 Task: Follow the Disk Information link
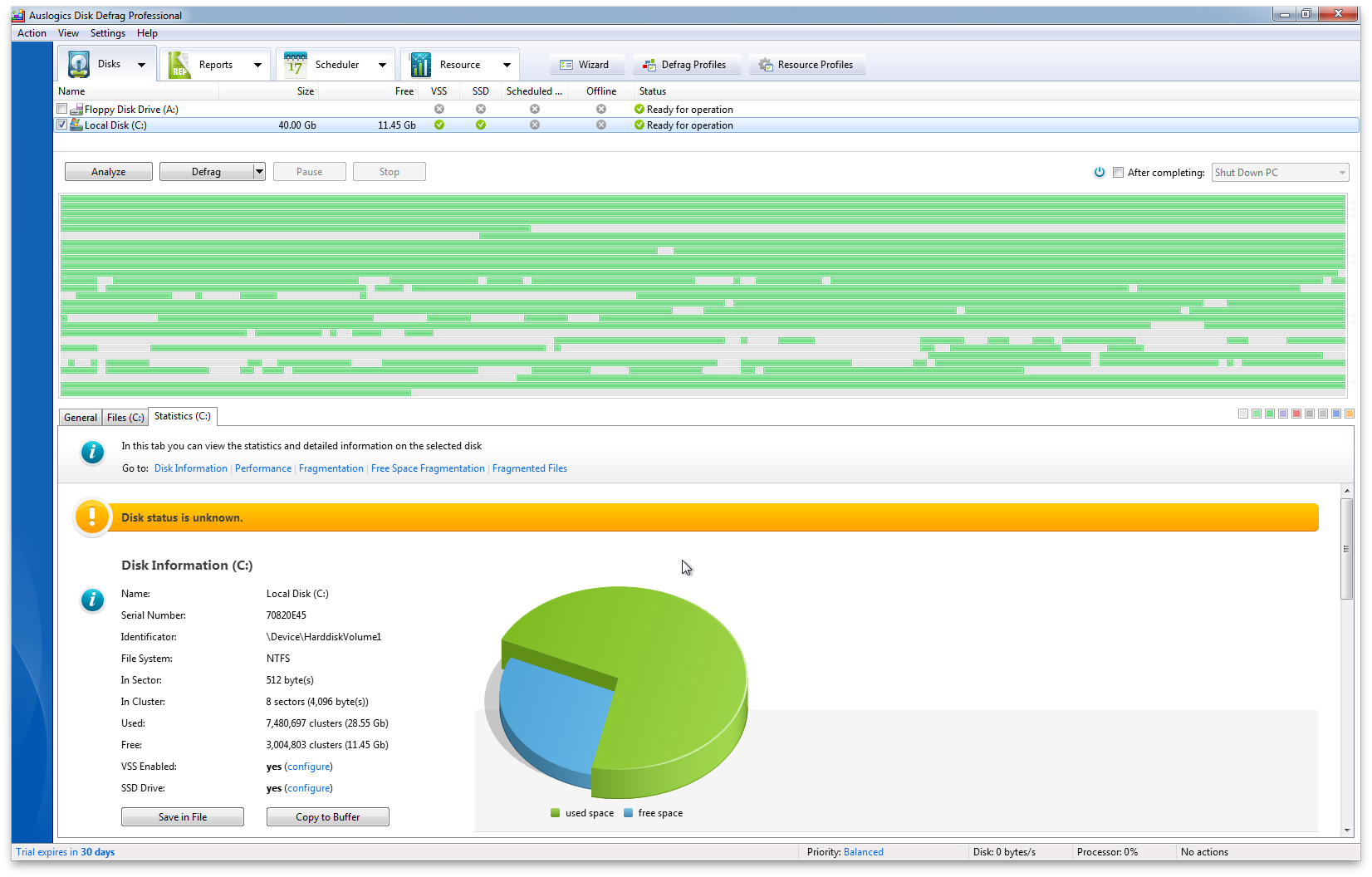click(x=191, y=468)
